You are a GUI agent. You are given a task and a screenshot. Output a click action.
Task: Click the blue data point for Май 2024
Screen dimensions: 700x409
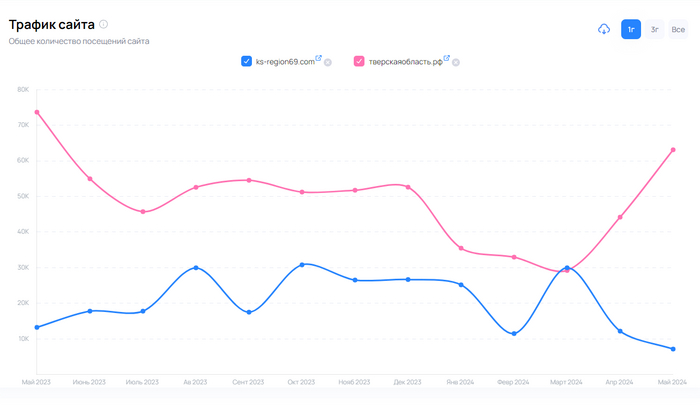(x=673, y=349)
